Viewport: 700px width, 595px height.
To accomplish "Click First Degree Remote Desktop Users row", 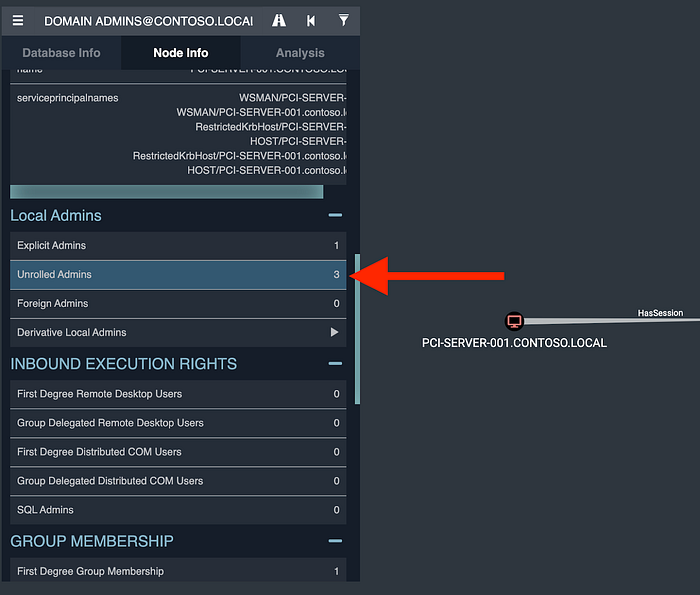I will point(178,394).
